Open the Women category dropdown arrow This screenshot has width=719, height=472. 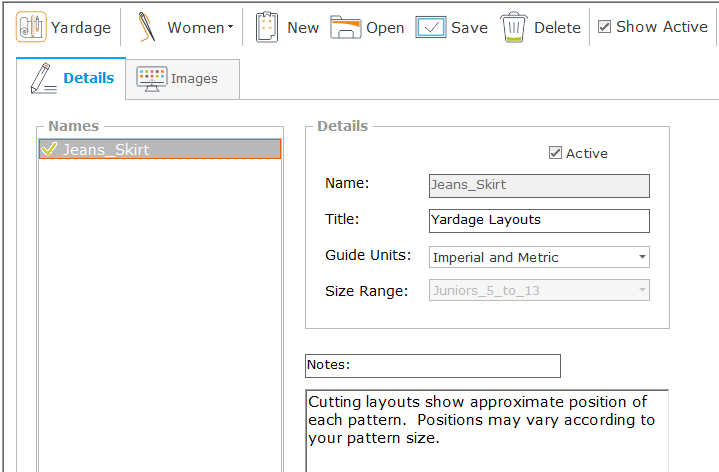230,28
